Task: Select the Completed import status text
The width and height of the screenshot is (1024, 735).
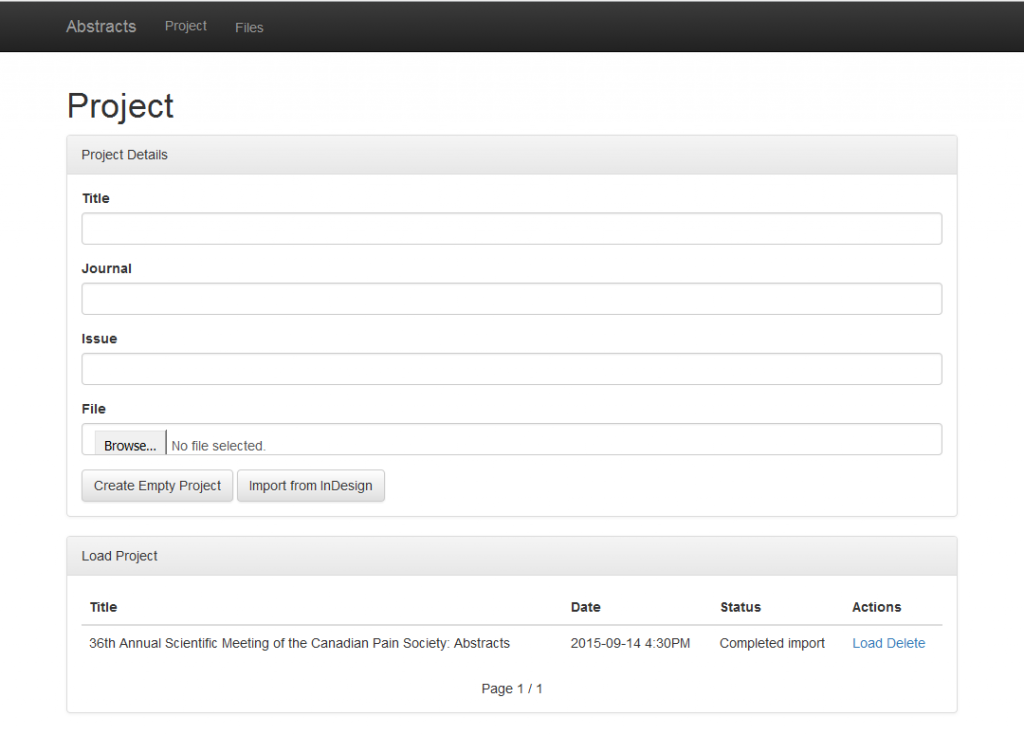Action: tap(771, 643)
